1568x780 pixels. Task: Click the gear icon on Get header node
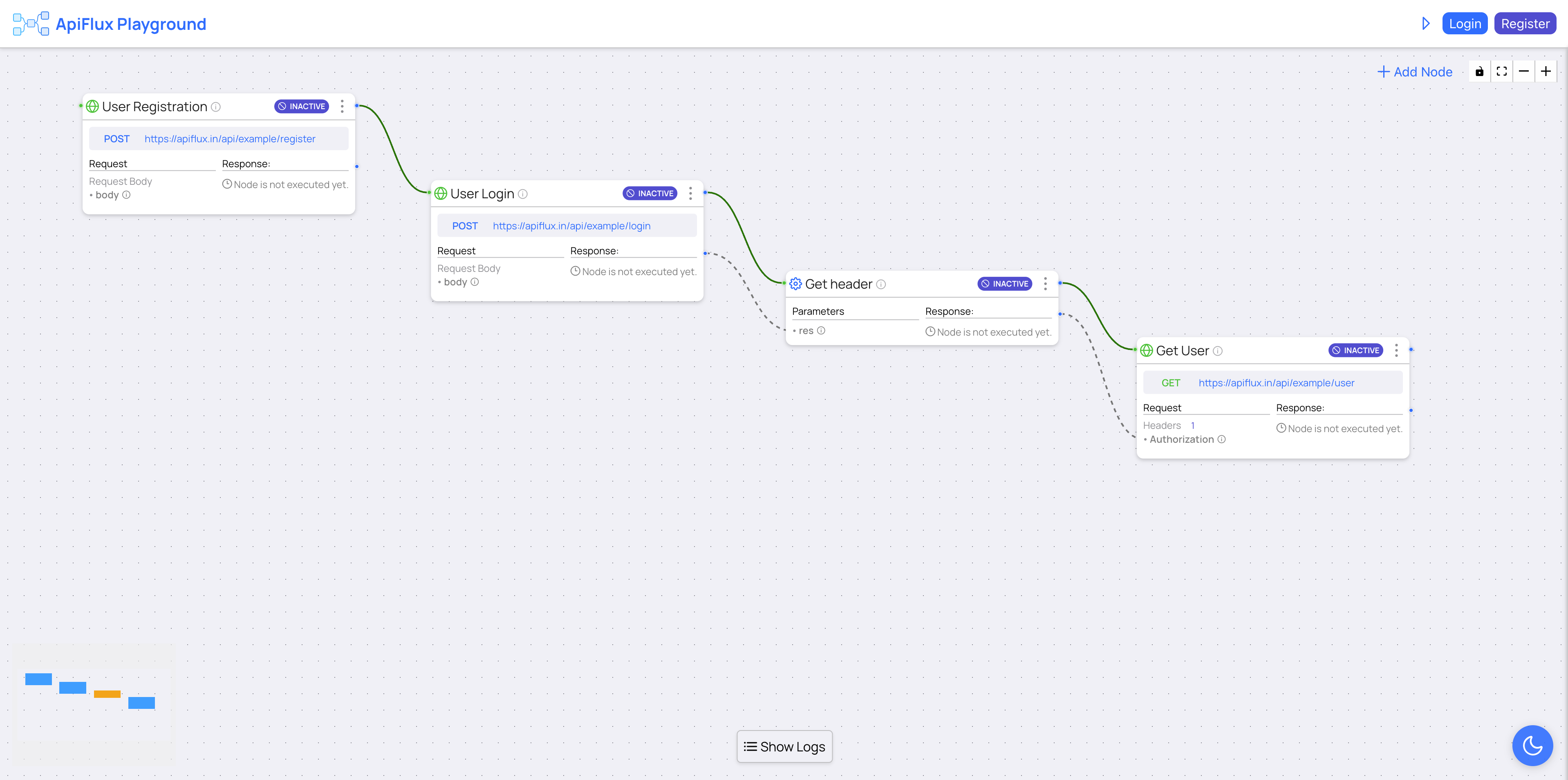pyautogui.click(x=795, y=283)
